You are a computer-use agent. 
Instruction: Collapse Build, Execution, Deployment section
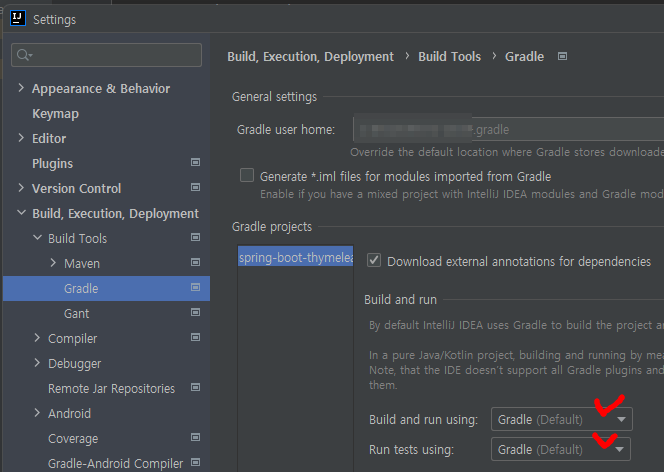pyautogui.click(x=21, y=213)
